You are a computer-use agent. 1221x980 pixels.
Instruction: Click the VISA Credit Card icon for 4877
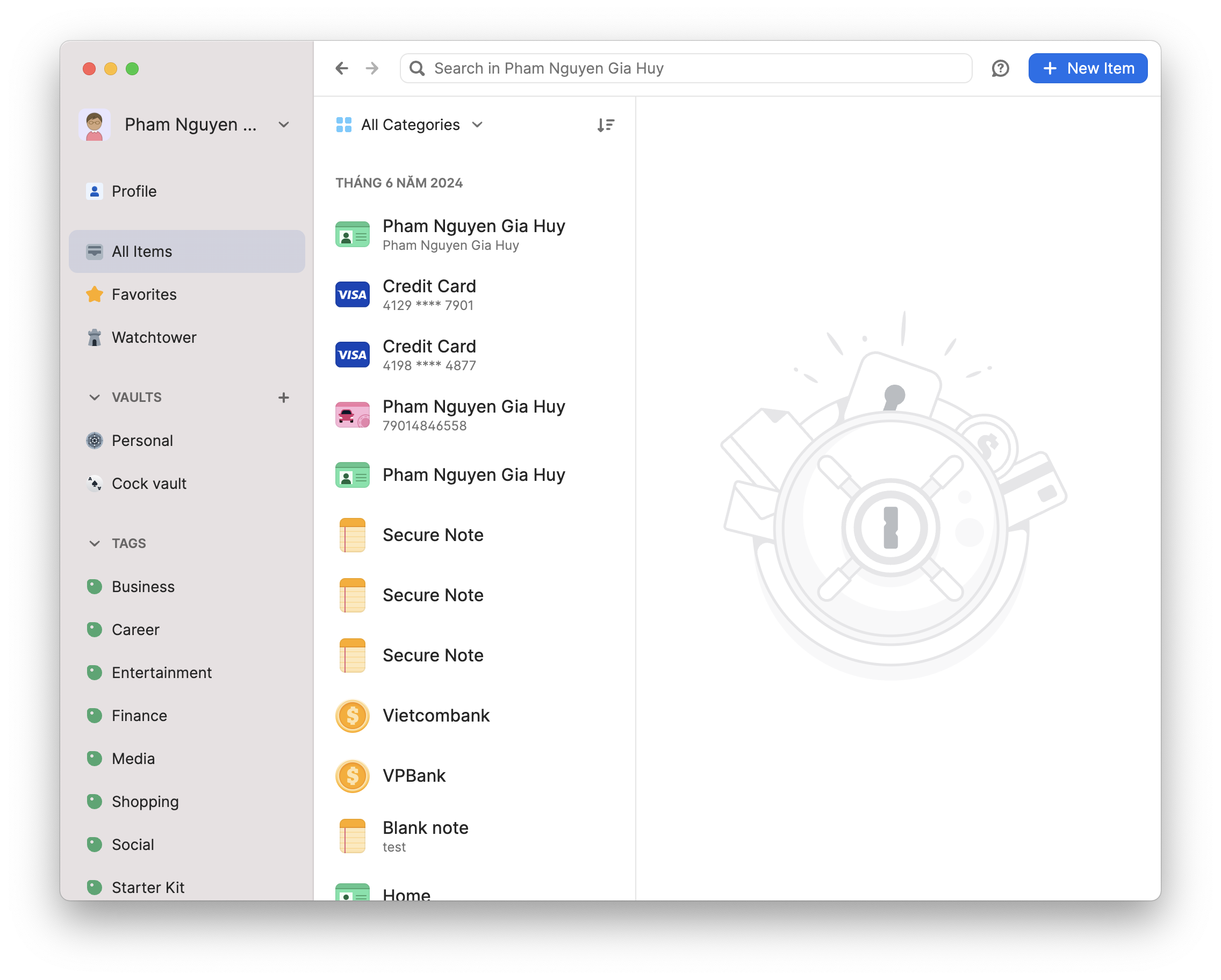click(352, 353)
